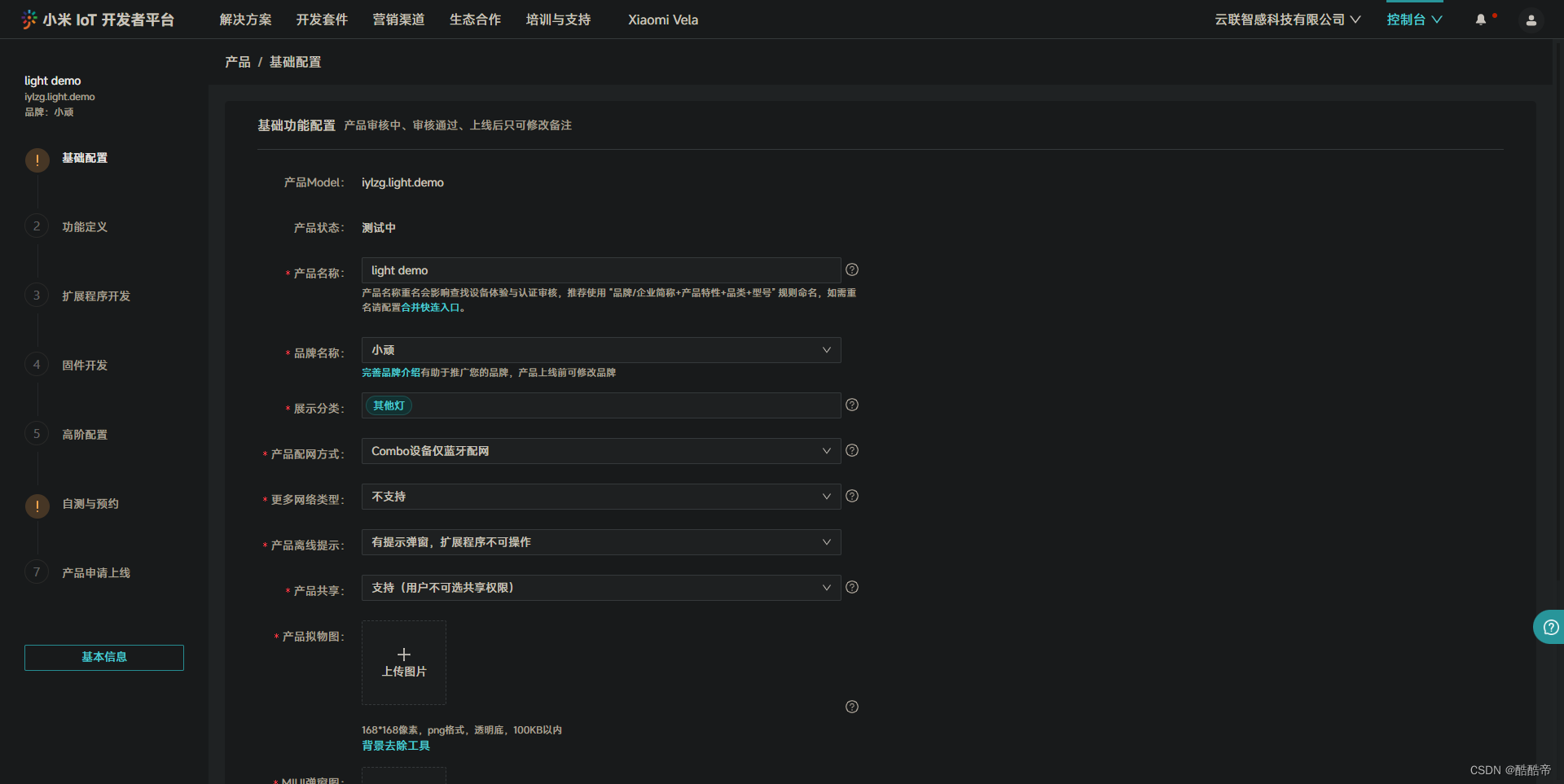Viewport: 1564px width, 784px height.
Task: Open the Xiaomi Vela menu item
Action: pyautogui.click(x=663, y=20)
